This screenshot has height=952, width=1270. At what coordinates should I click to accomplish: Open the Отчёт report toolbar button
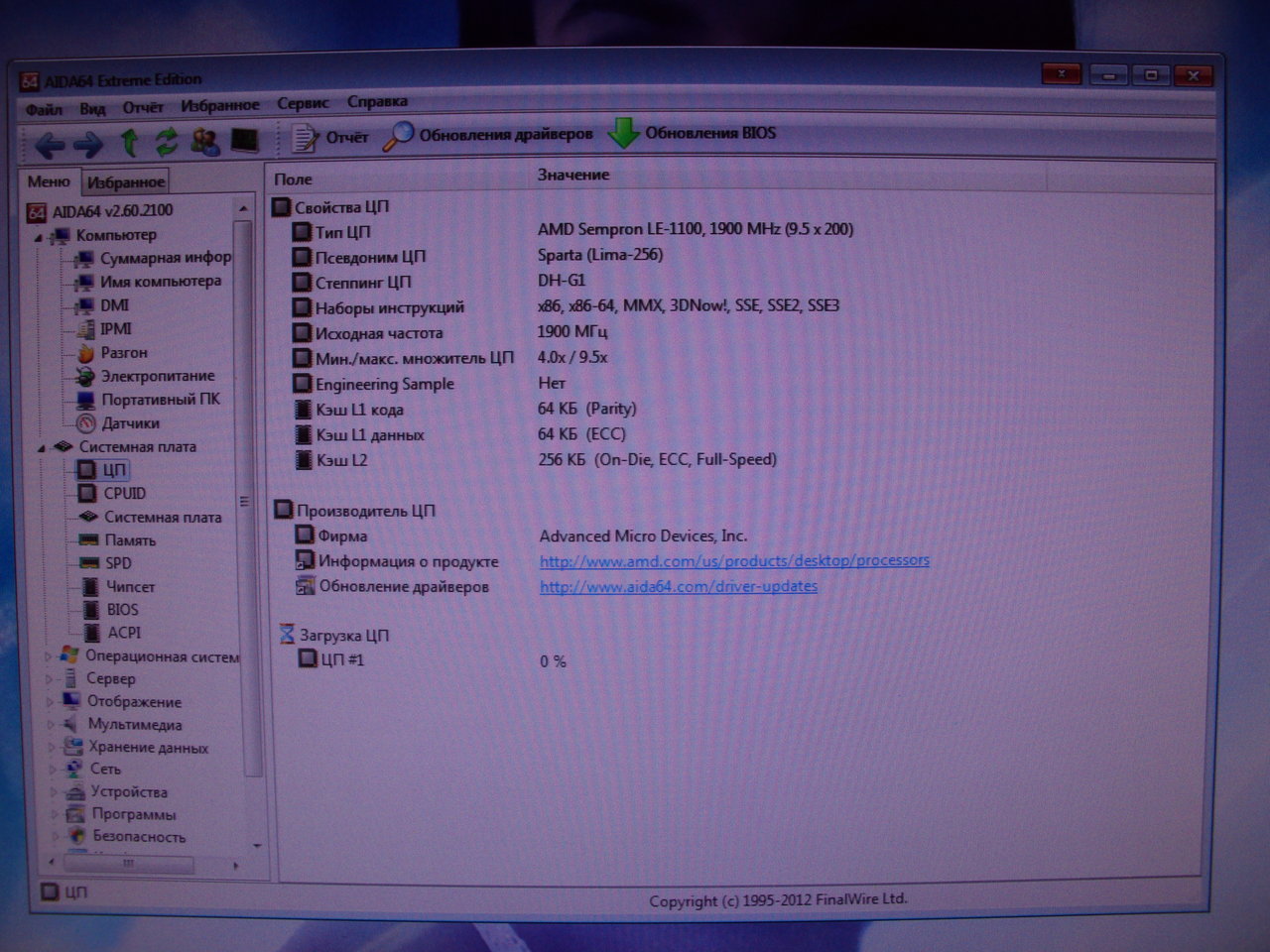click(329, 137)
